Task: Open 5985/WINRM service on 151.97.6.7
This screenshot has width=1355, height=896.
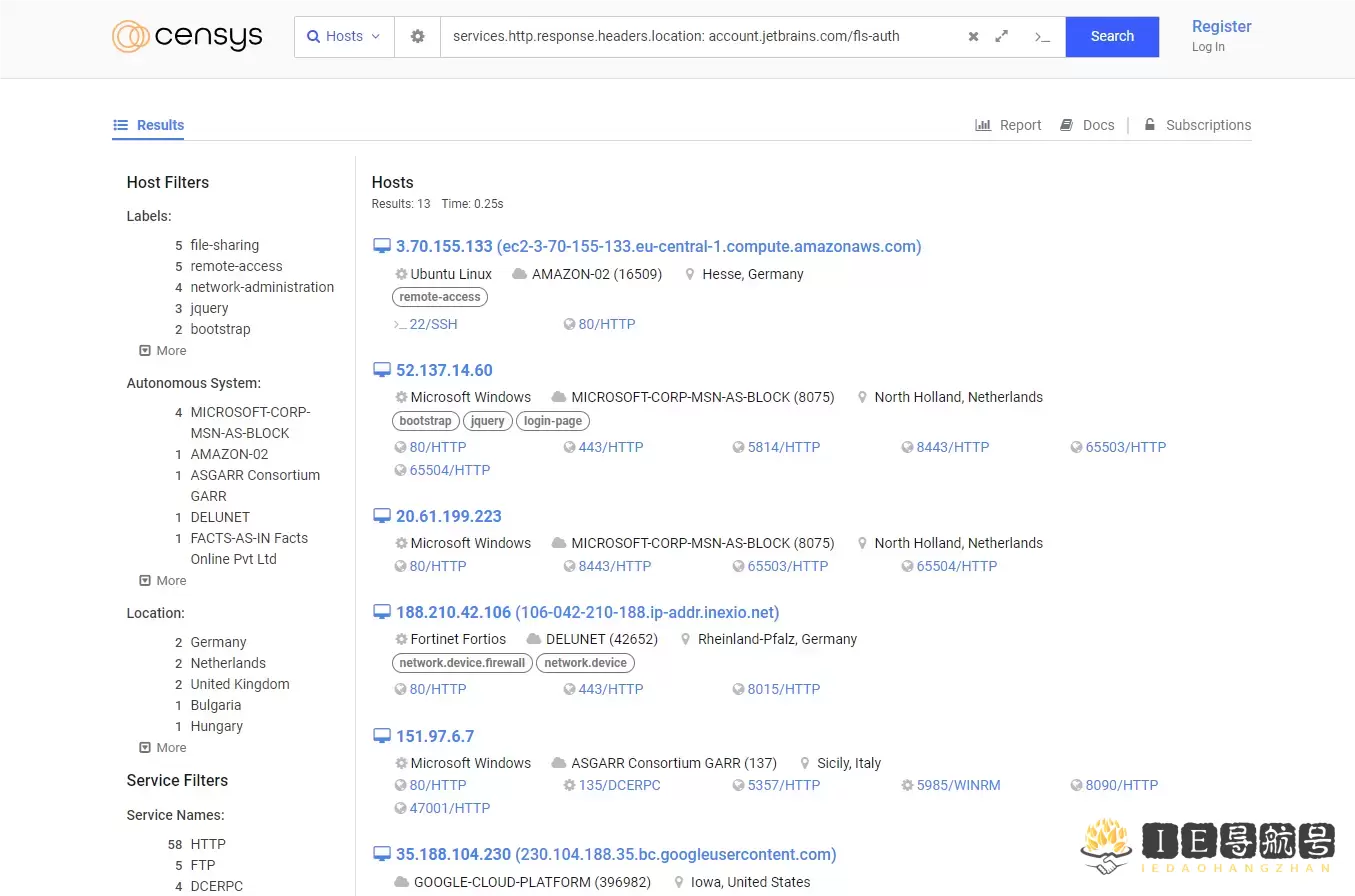Action: click(951, 785)
